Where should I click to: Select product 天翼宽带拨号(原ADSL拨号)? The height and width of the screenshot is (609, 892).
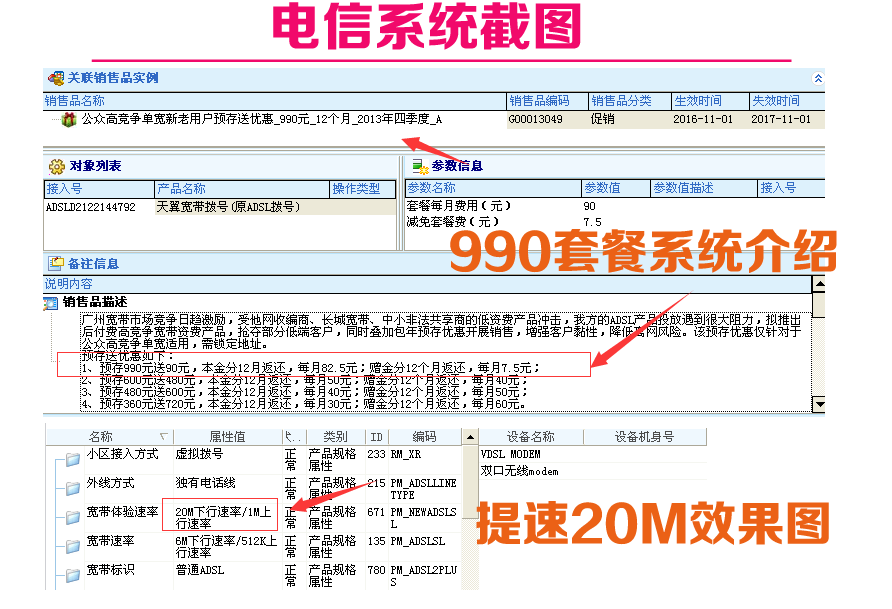point(228,207)
